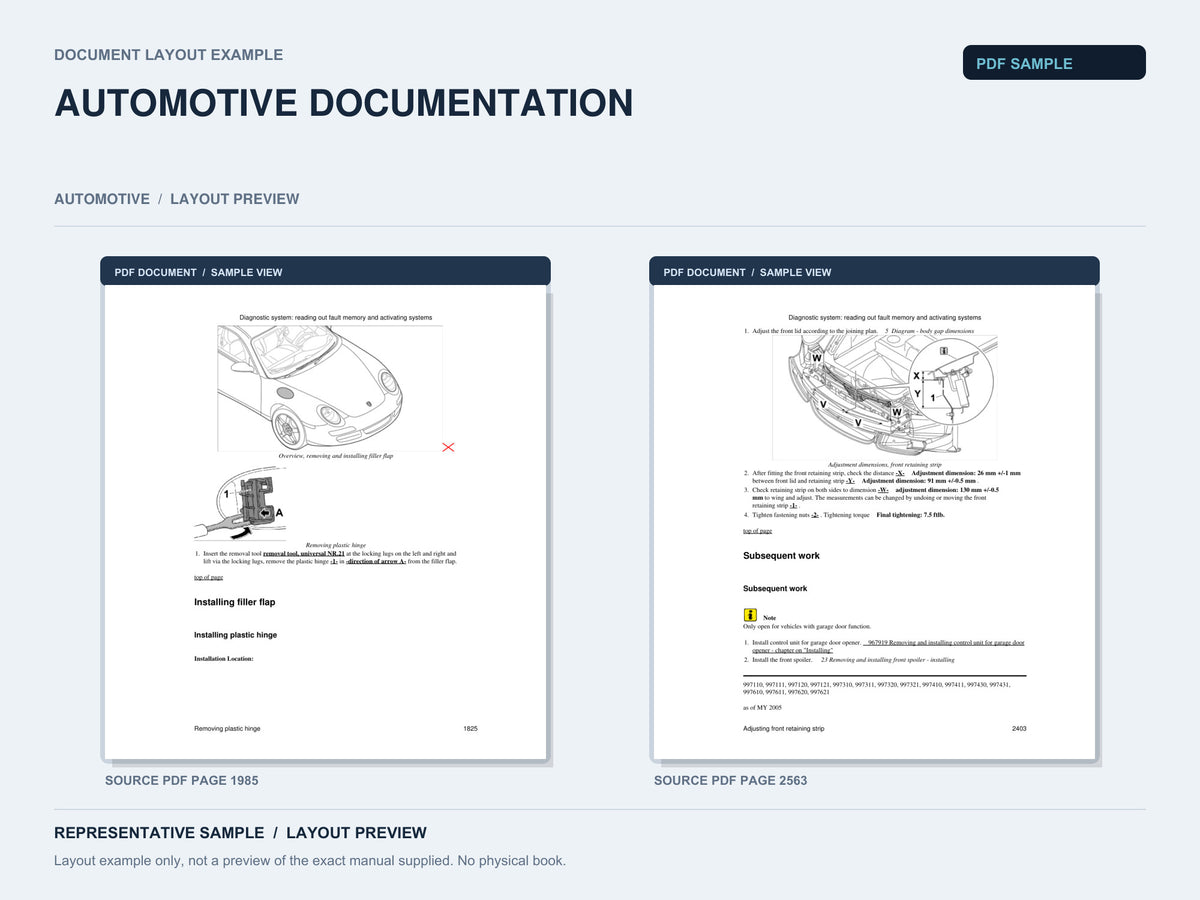Screen dimensions: 1200x900
Task: Click the 'Installing filler flap' heading
Action: click(x=235, y=602)
